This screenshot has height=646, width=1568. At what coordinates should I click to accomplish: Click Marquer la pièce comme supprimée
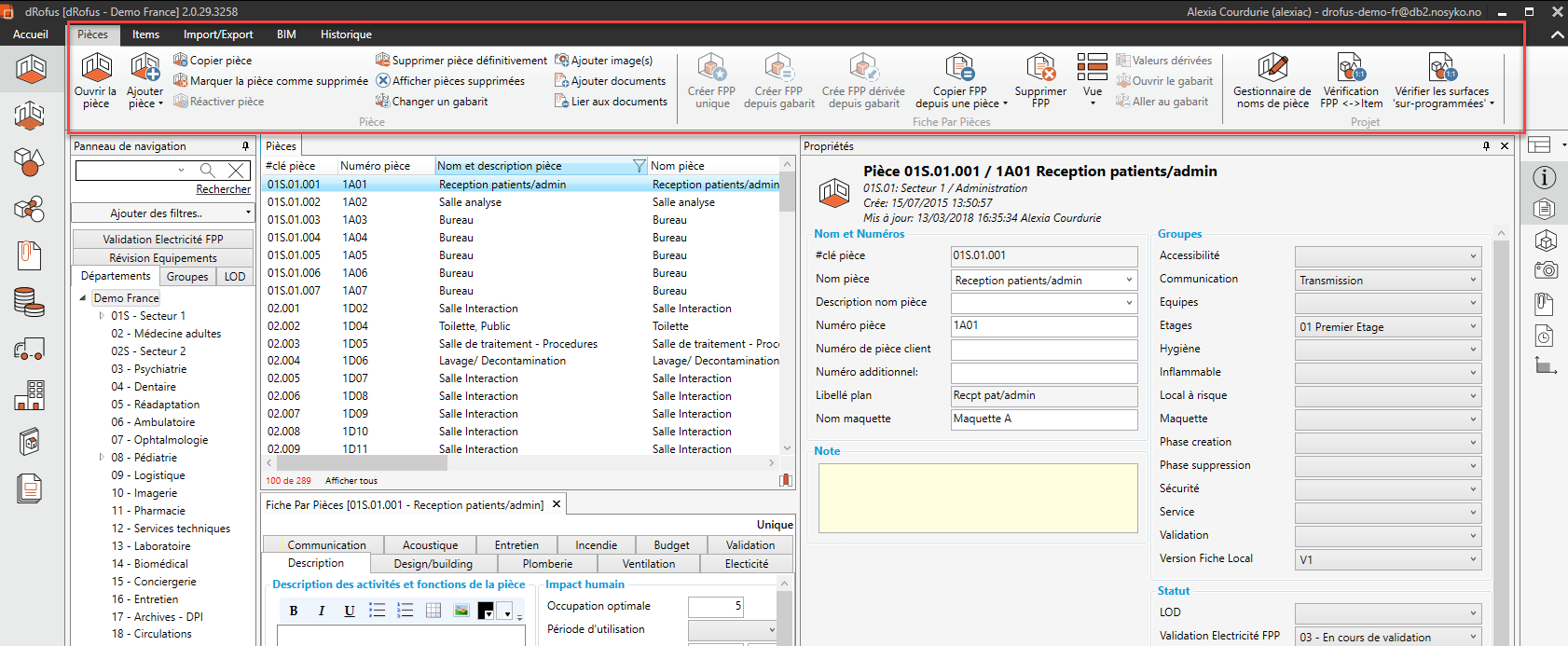tap(270, 81)
